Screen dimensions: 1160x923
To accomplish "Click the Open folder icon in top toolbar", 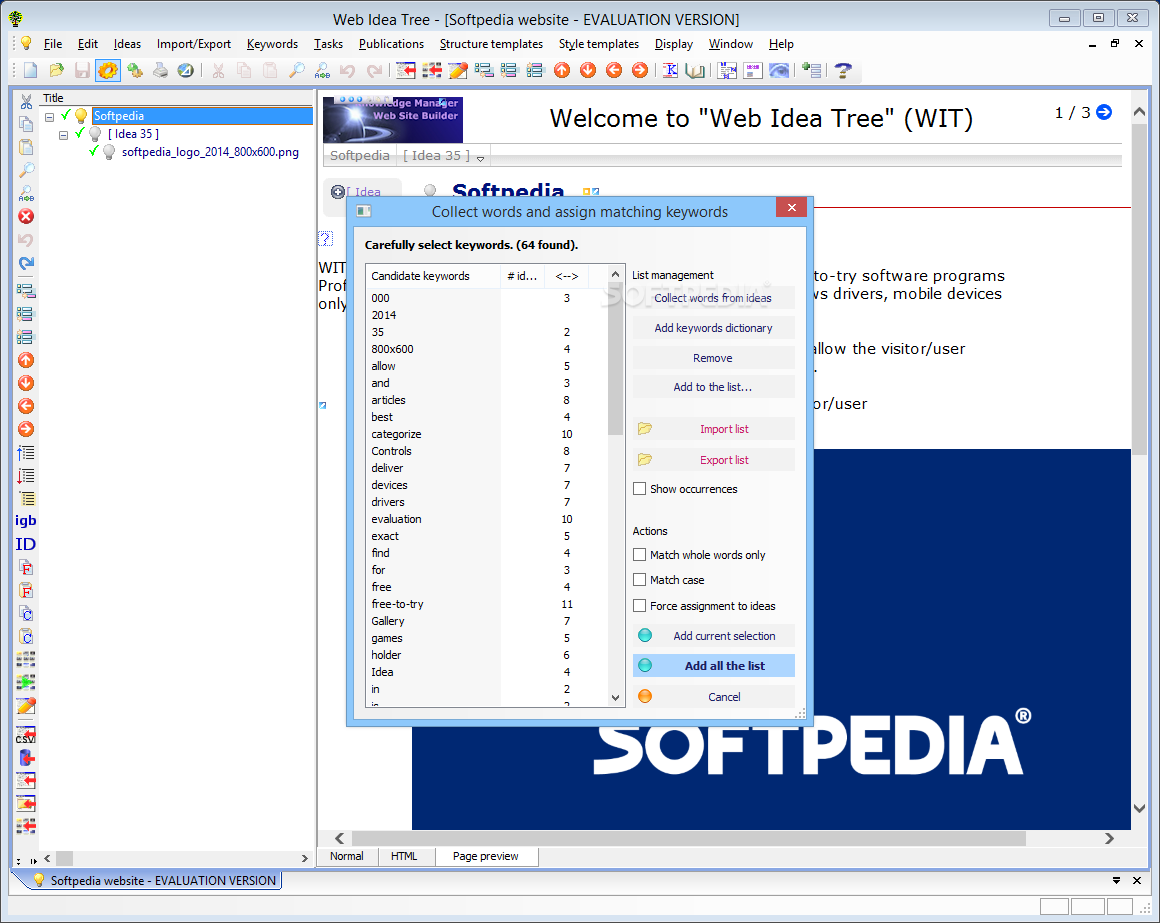I will [x=56, y=70].
